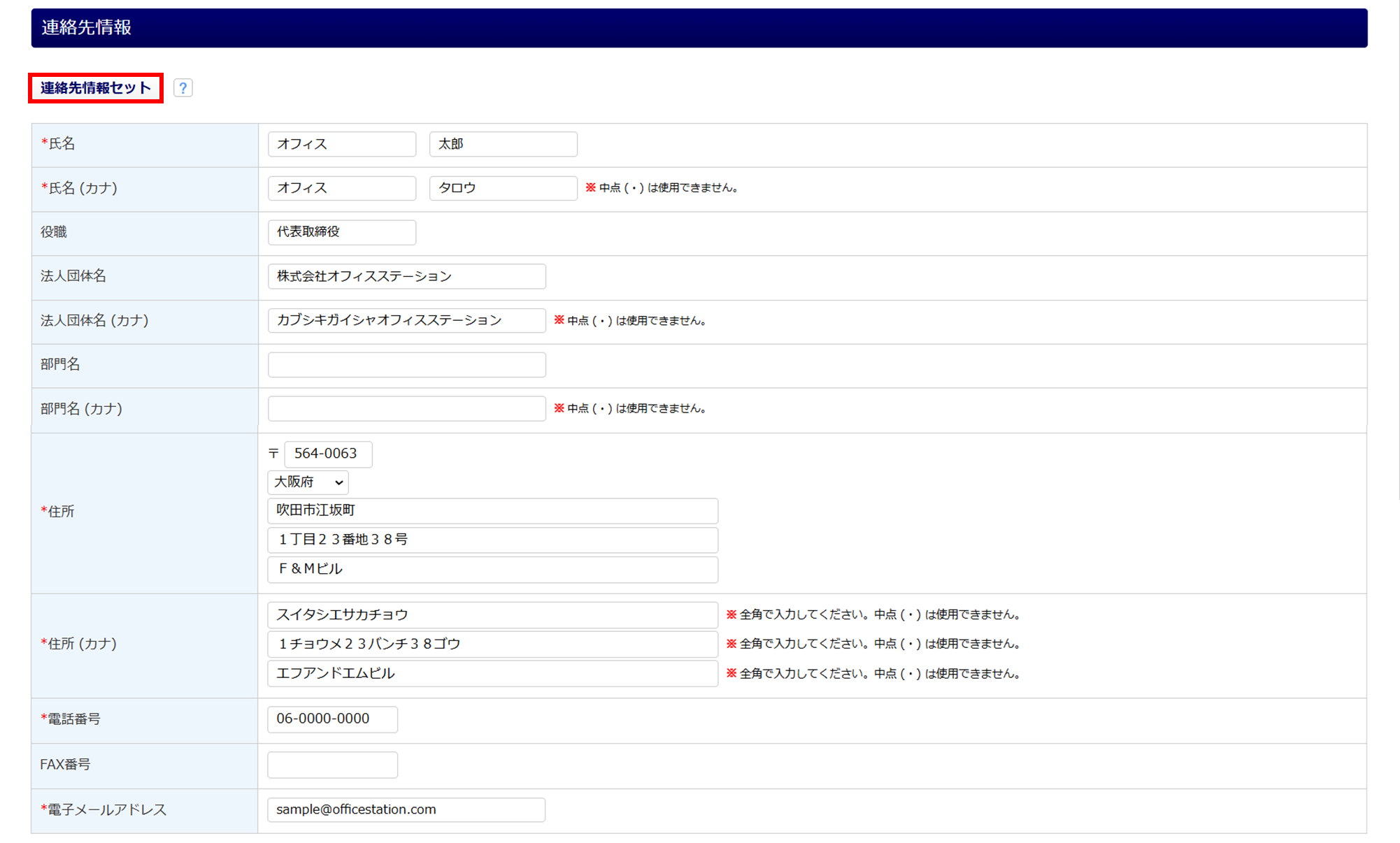Click the postal code field 564-0063

coord(328,454)
